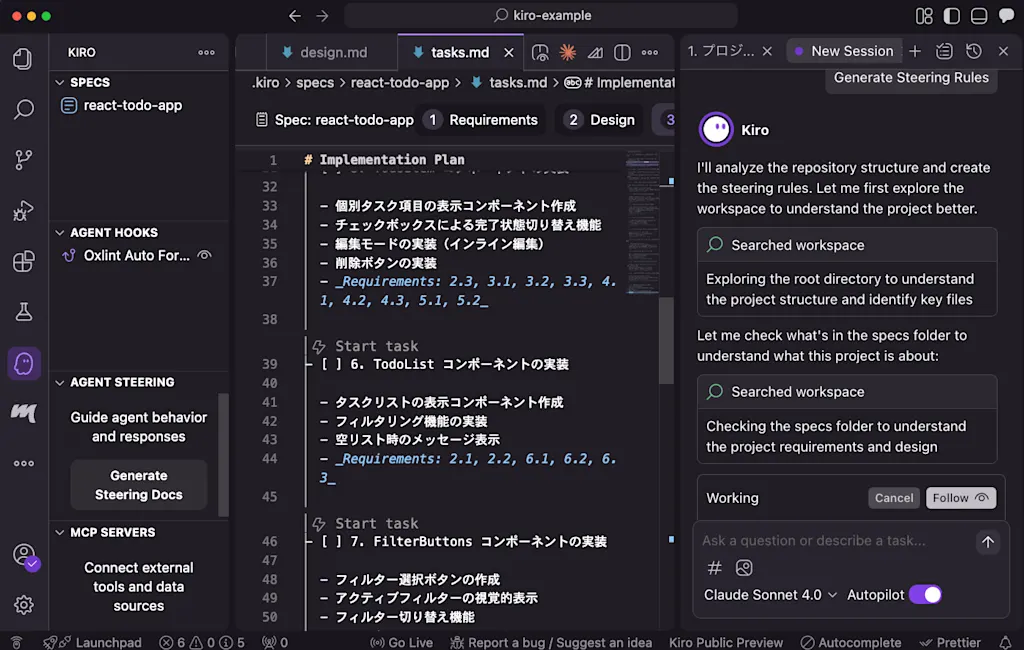Switch to the New Session chat tab
The image size is (1024, 650).
coord(843,51)
